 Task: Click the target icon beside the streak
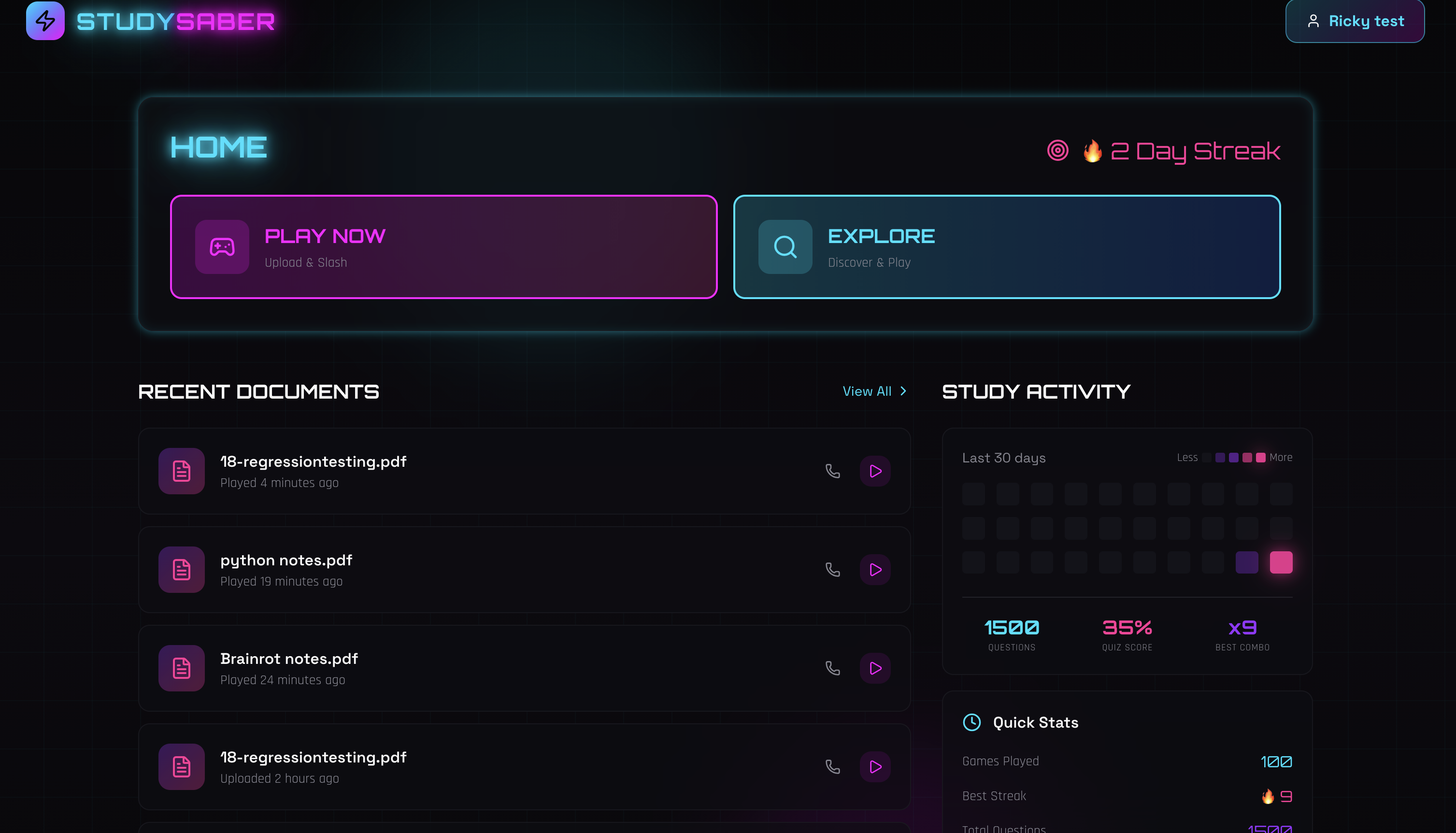[1057, 150]
